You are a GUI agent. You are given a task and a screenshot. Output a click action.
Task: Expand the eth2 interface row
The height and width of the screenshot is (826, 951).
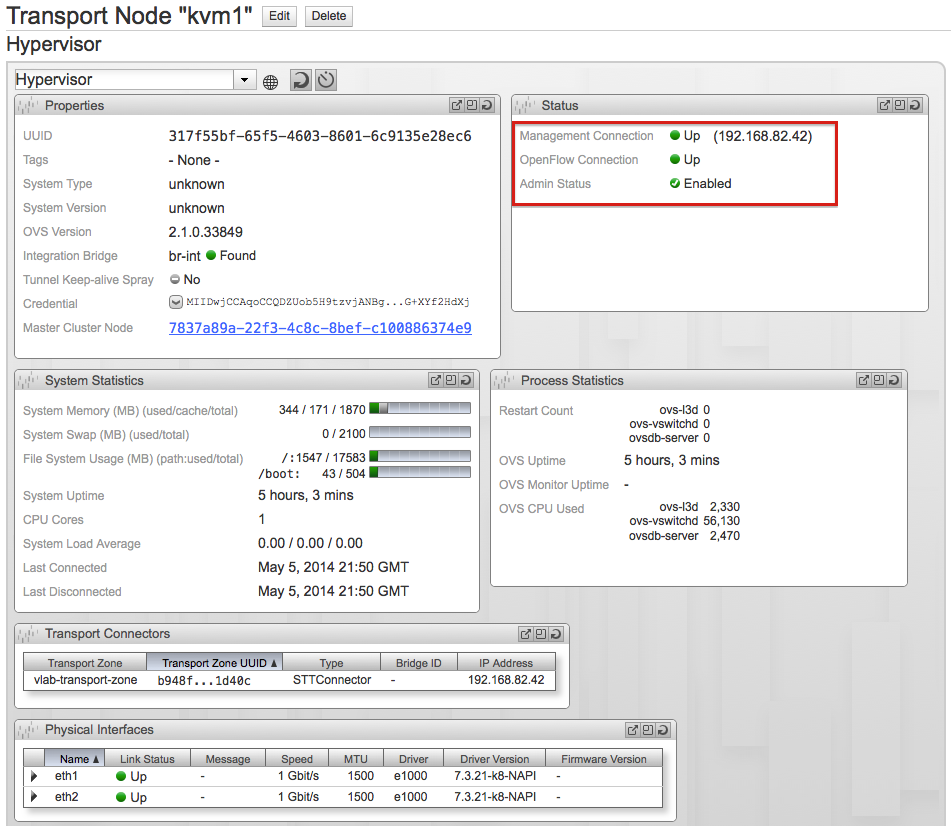[33, 797]
